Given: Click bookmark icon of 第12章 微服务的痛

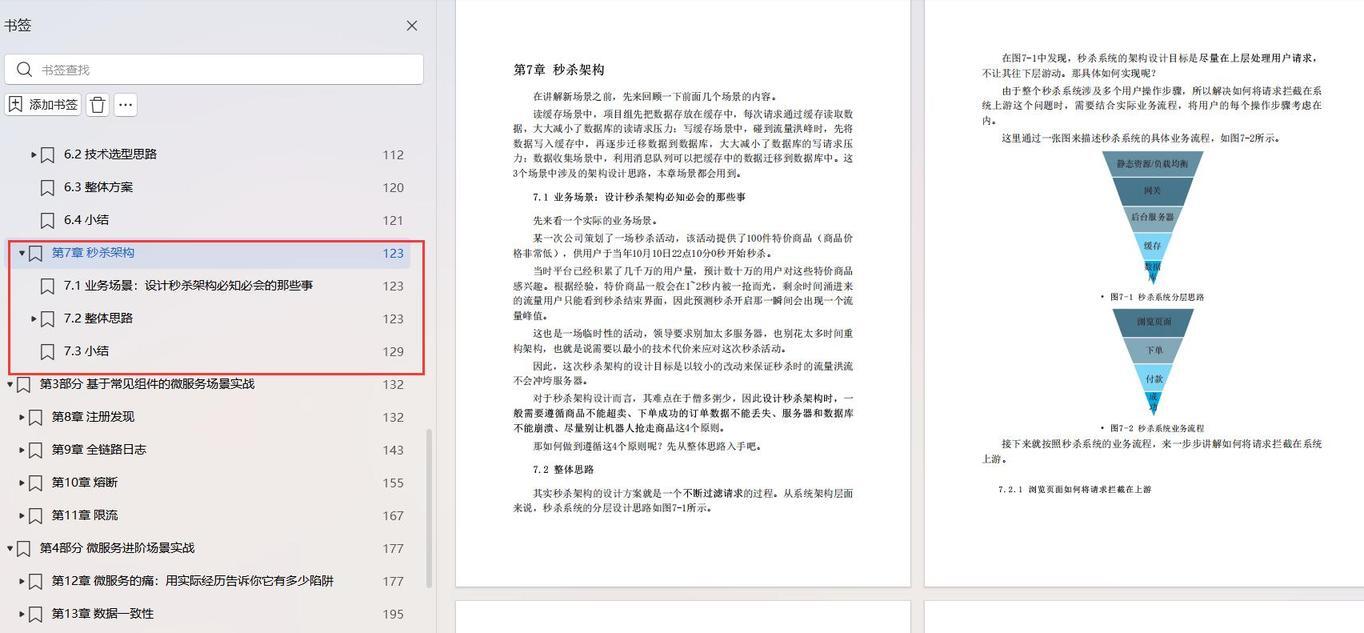Looking at the screenshot, I should tap(35, 581).
